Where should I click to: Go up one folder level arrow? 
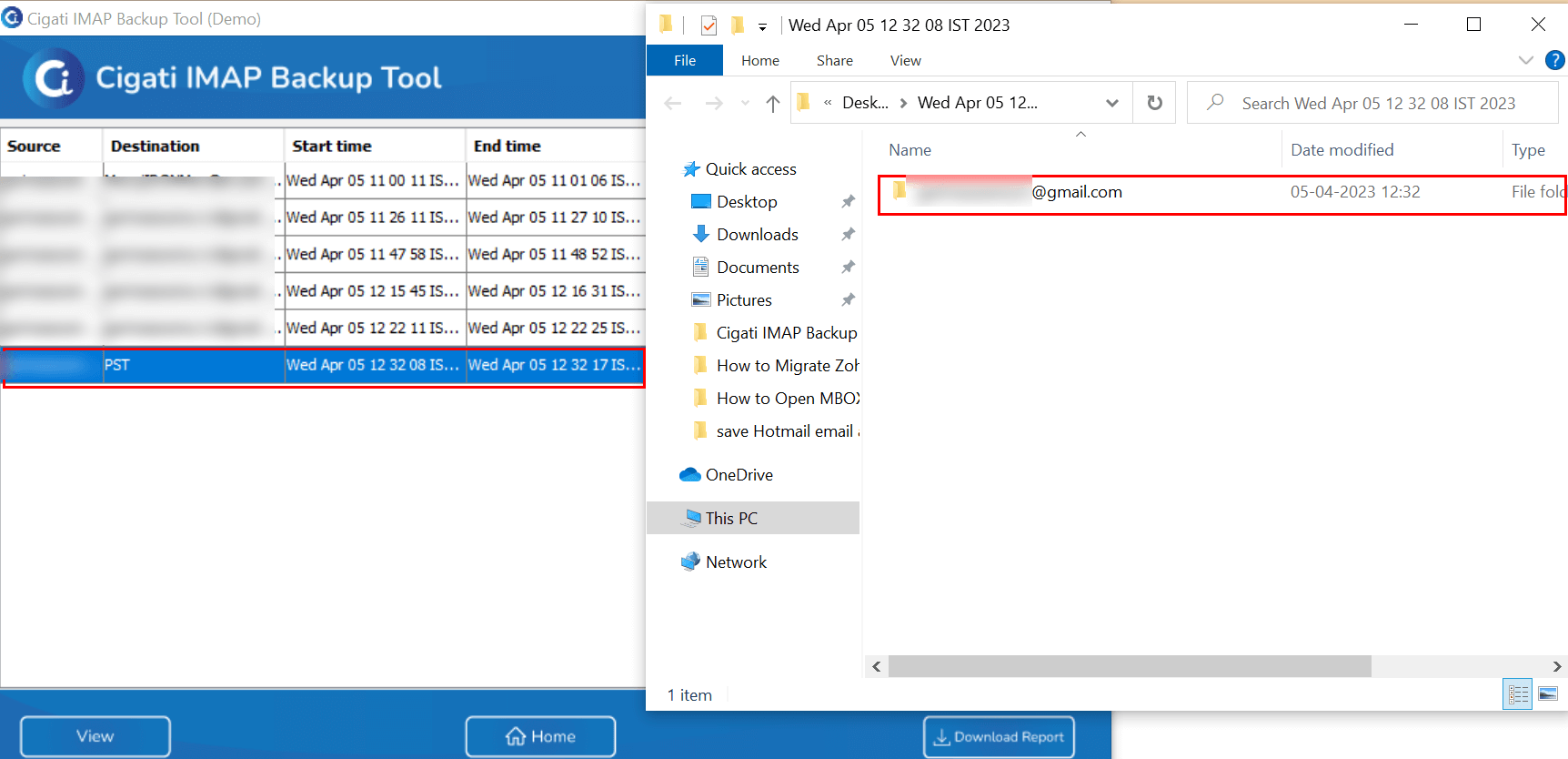(773, 103)
